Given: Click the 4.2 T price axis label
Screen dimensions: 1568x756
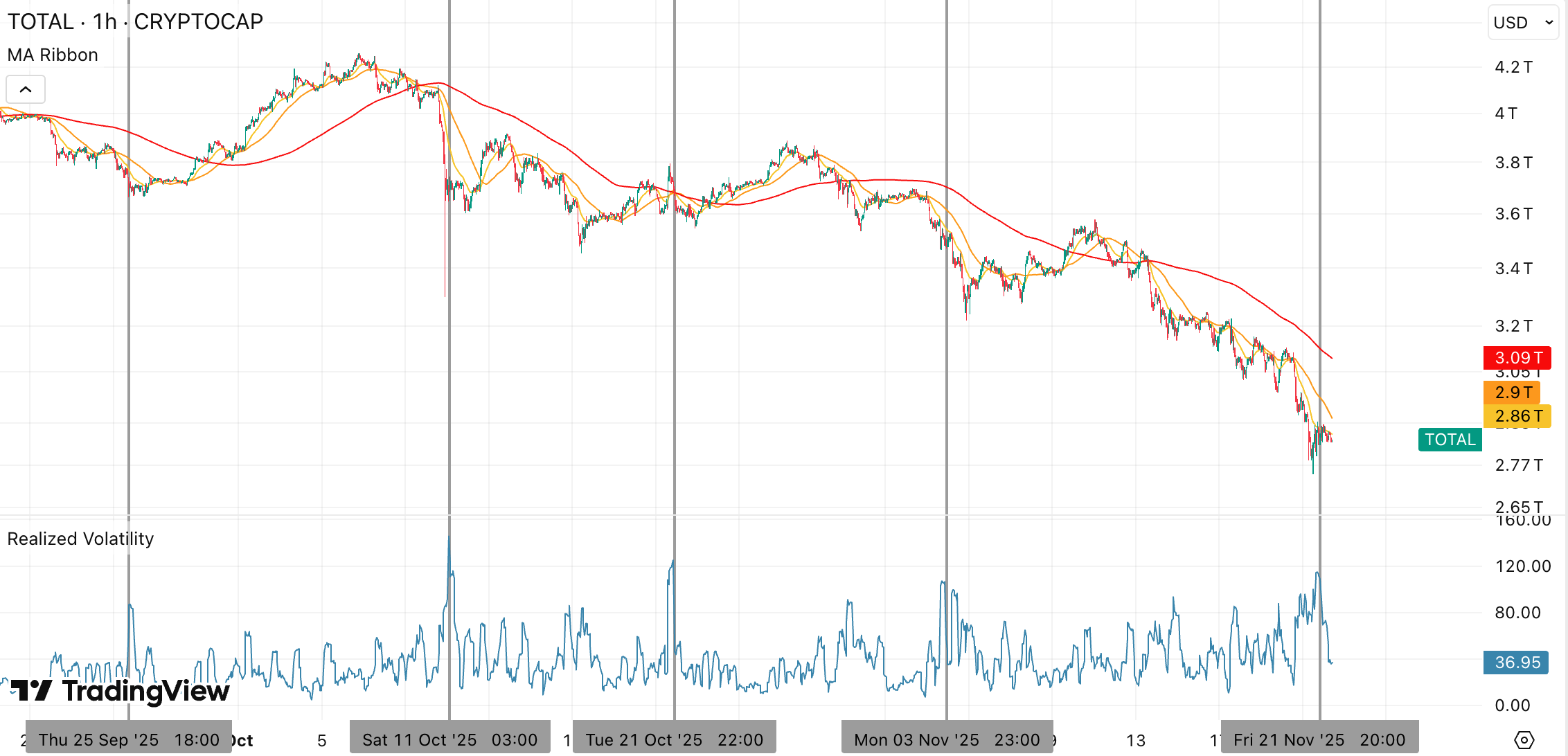Looking at the screenshot, I should [1513, 67].
